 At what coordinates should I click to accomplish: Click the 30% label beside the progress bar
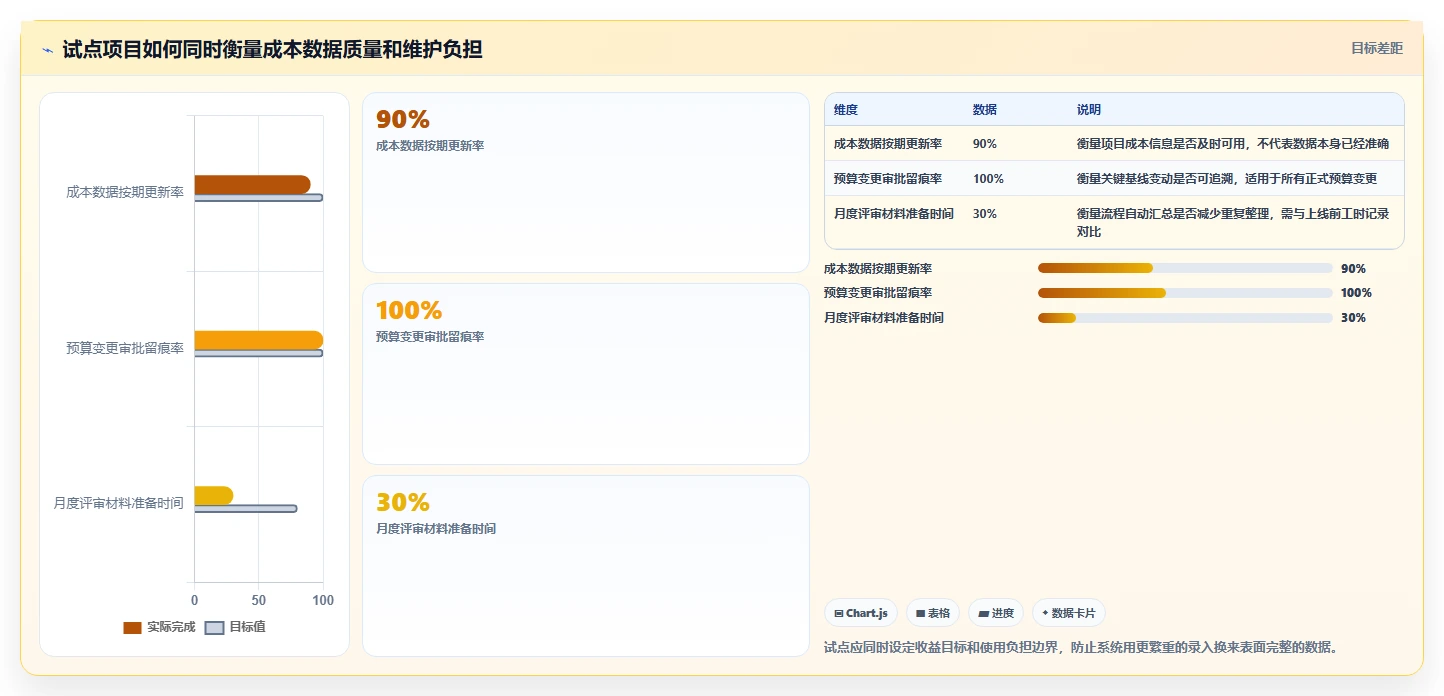click(x=1353, y=318)
